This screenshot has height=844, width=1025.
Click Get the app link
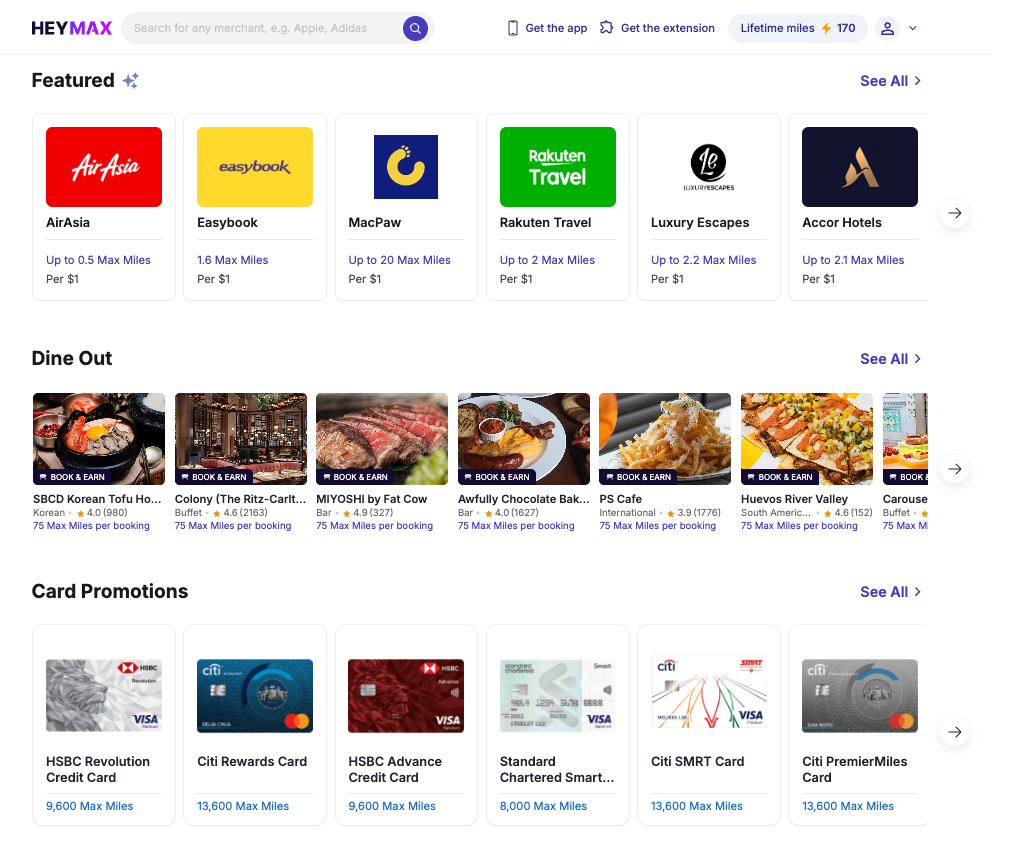click(547, 28)
